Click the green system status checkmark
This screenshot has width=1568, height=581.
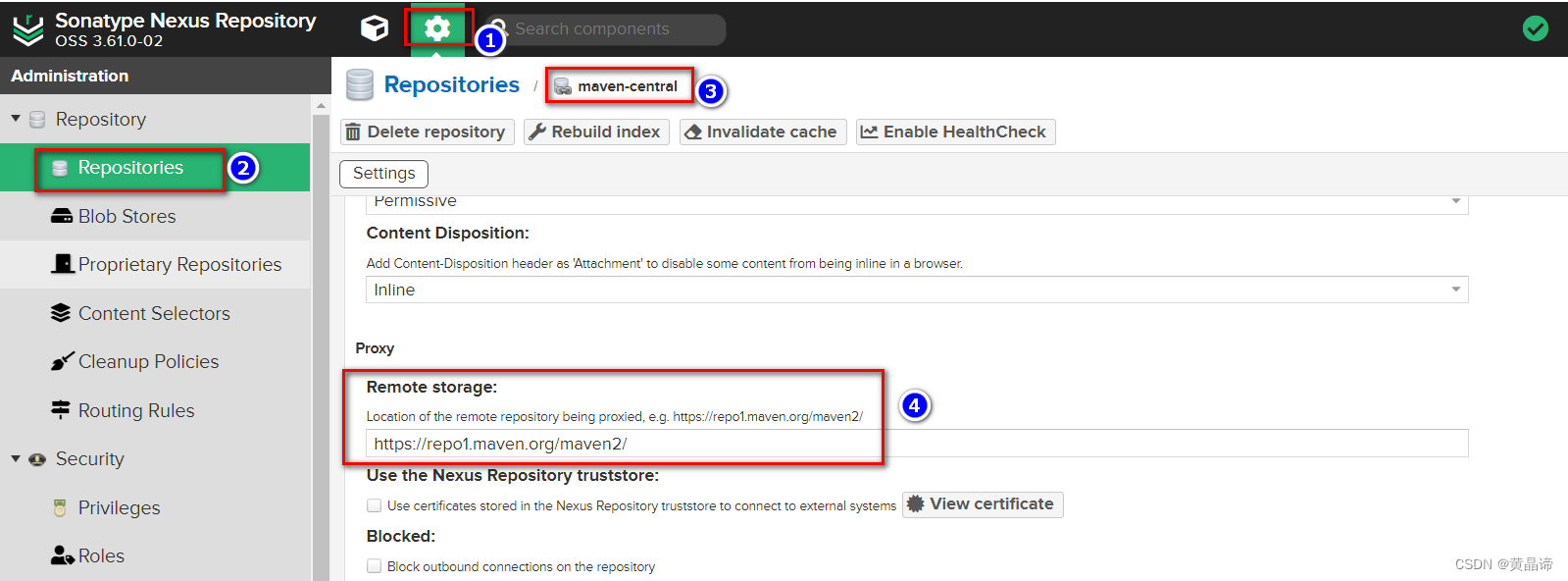tap(1536, 28)
